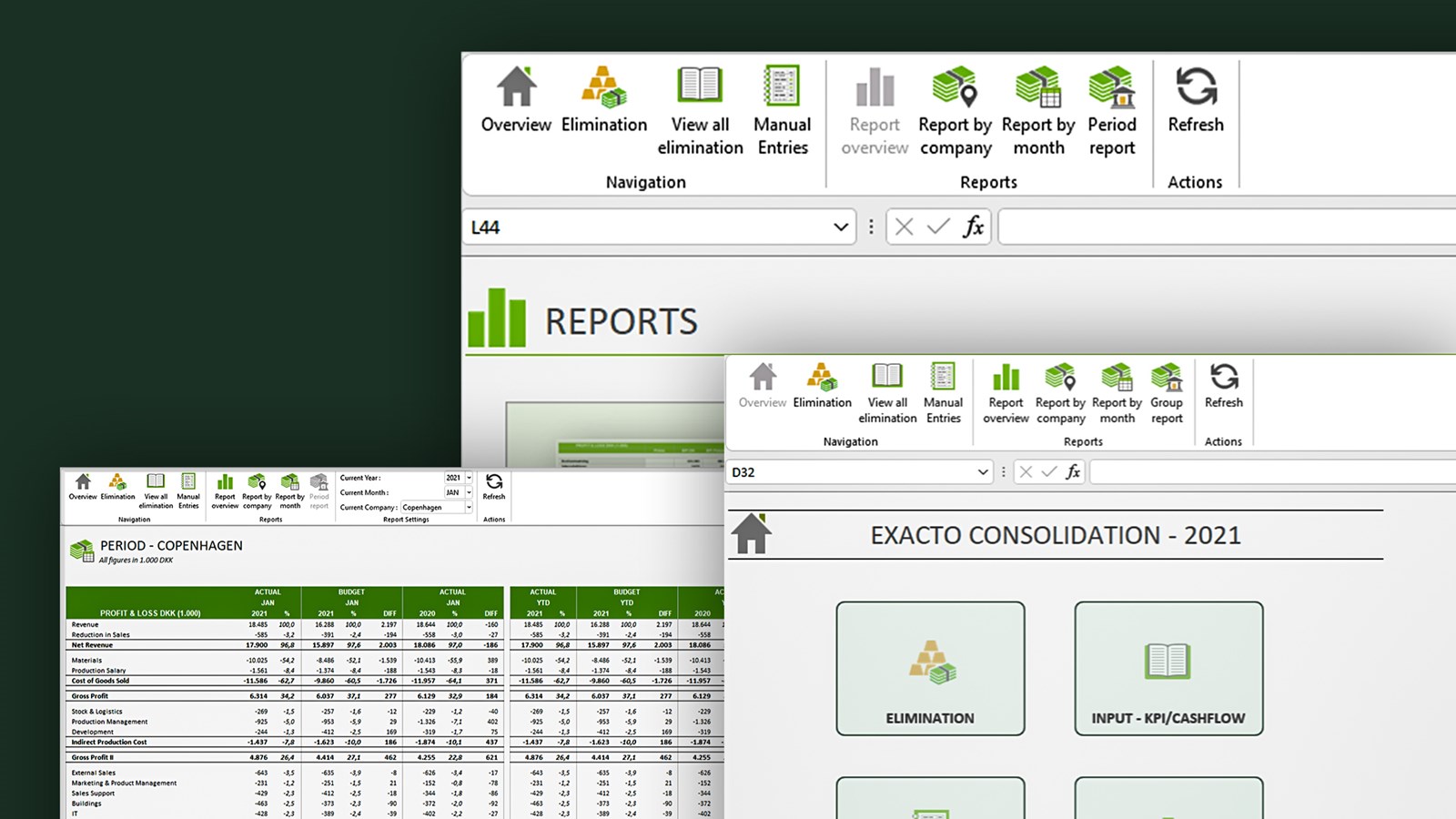This screenshot has height=819, width=1456.
Task: Open Overview in the Period Copenhagen window
Action: click(x=83, y=487)
